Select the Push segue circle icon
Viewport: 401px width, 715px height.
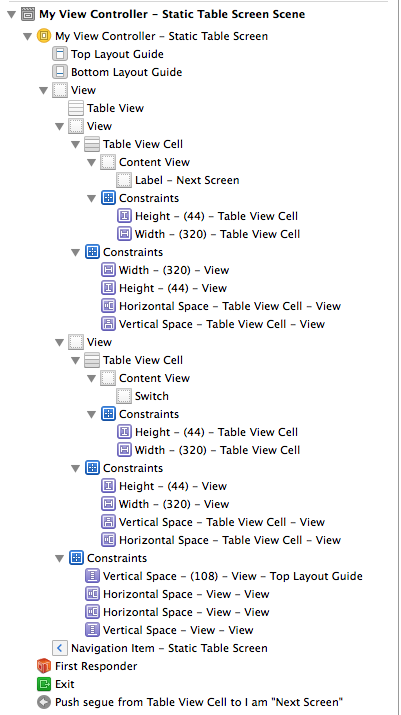click(x=44, y=702)
